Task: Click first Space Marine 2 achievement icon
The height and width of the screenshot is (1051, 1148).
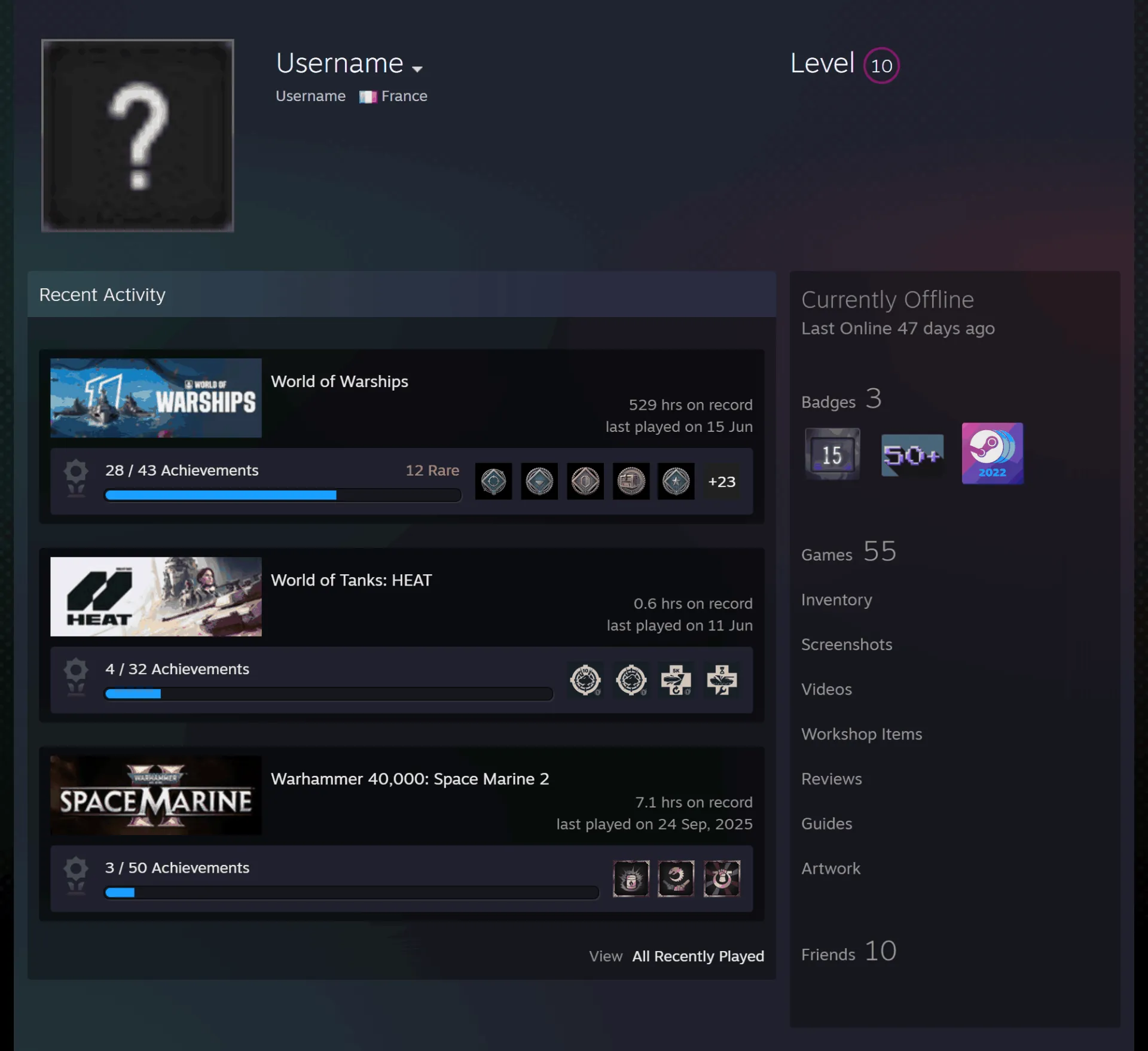Action: point(631,878)
